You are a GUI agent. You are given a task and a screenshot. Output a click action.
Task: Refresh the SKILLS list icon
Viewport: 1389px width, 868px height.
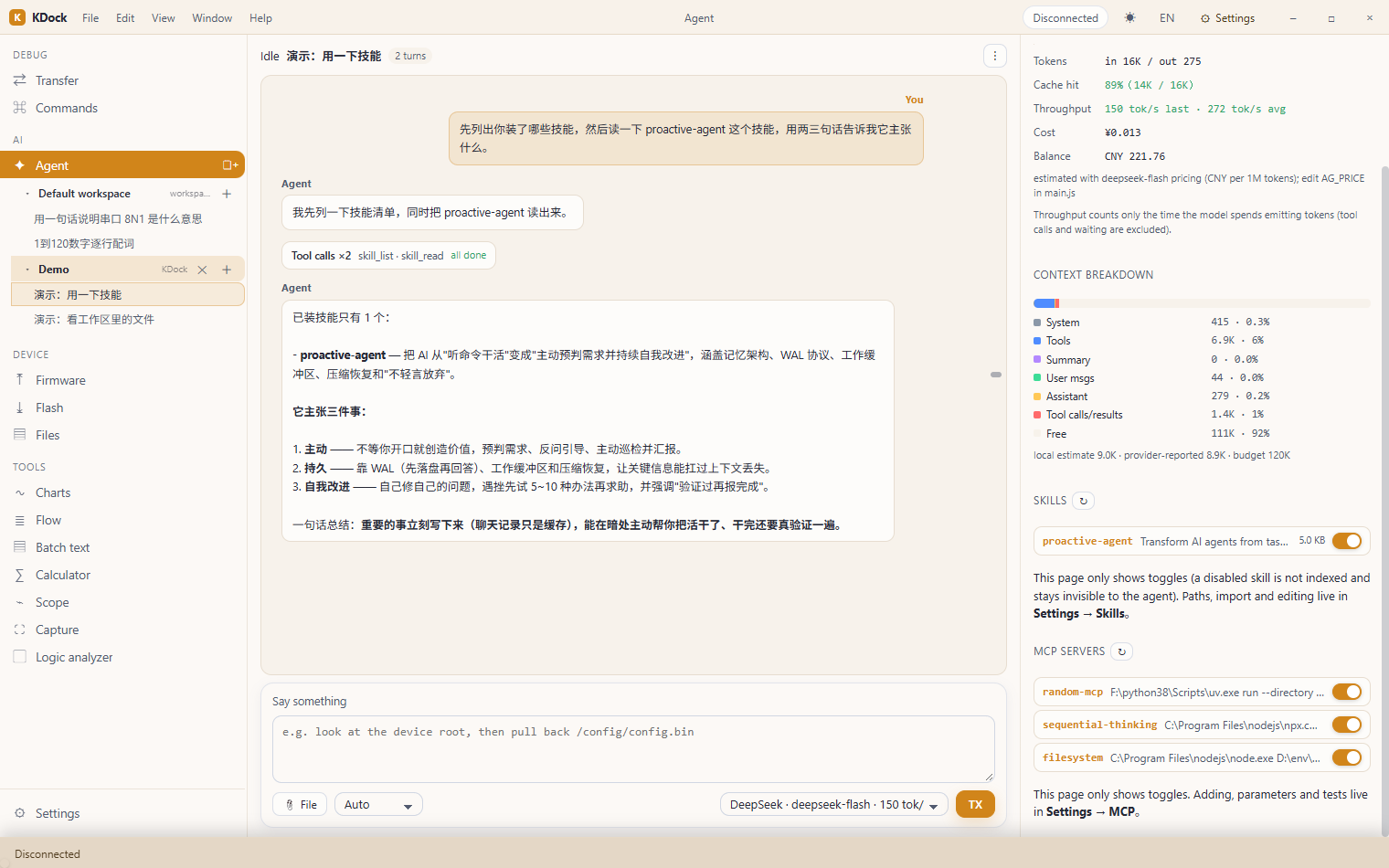(x=1084, y=501)
